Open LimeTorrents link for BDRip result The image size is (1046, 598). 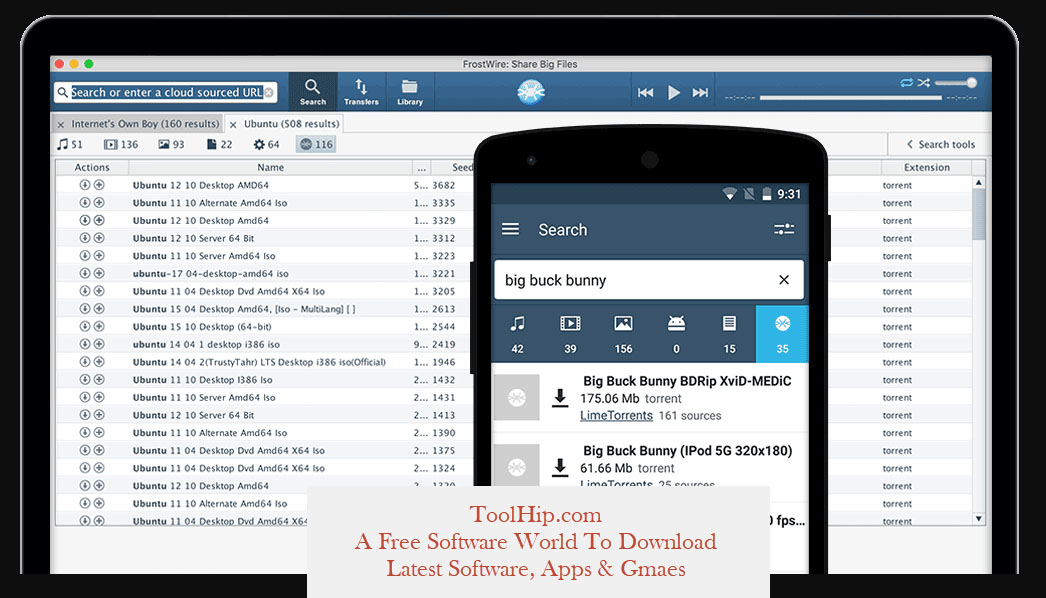pyautogui.click(x=616, y=415)
